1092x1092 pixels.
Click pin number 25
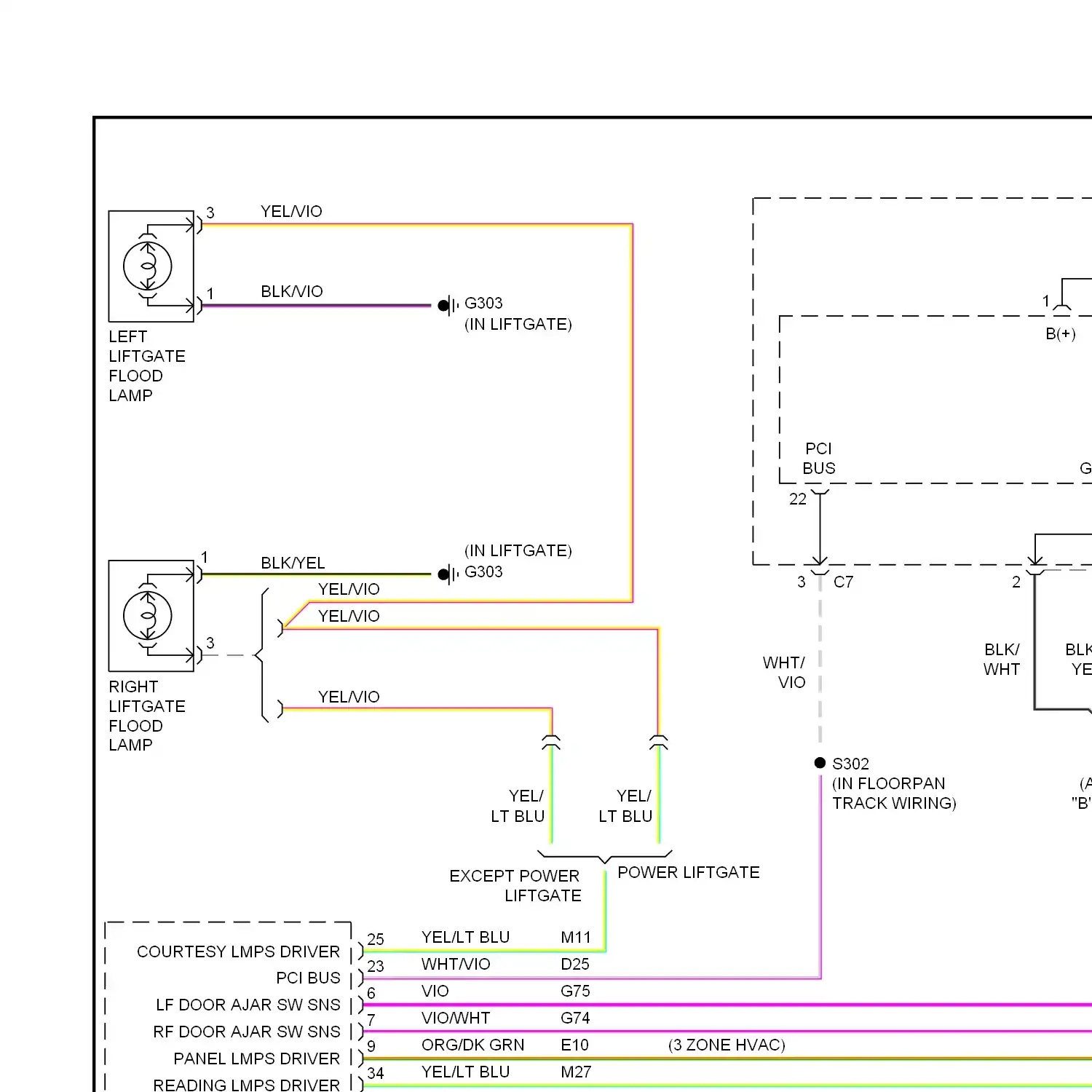coord(376,939)
